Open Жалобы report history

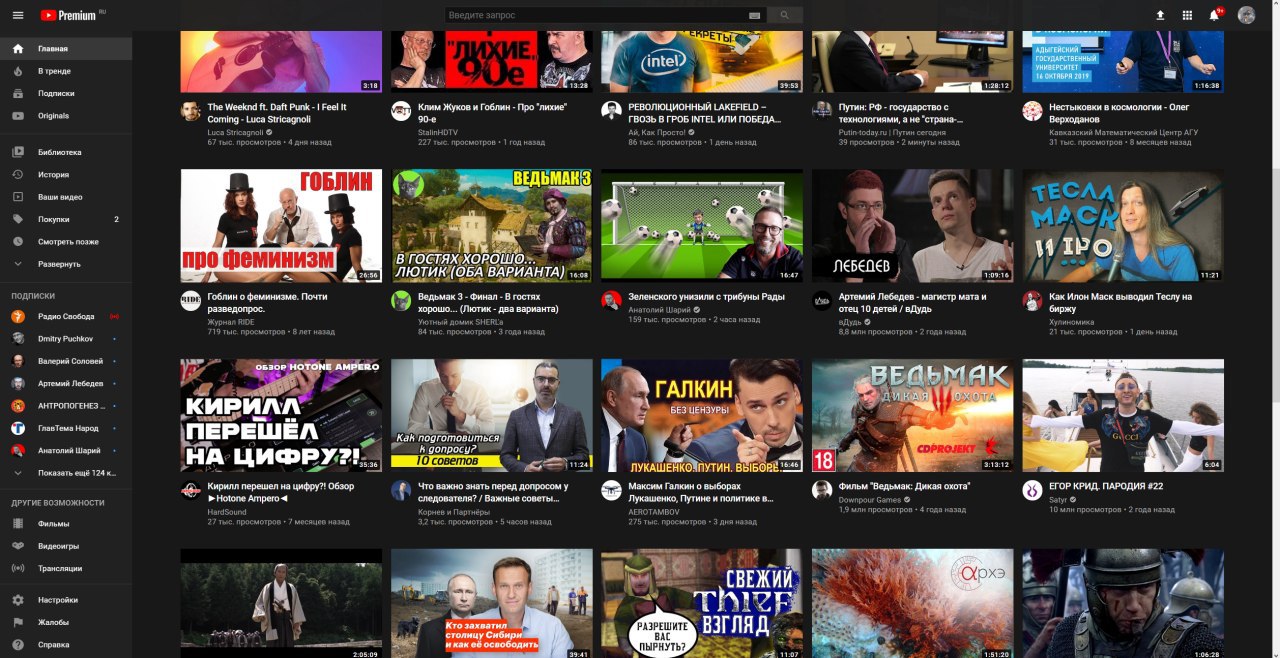tap(66, 622)
